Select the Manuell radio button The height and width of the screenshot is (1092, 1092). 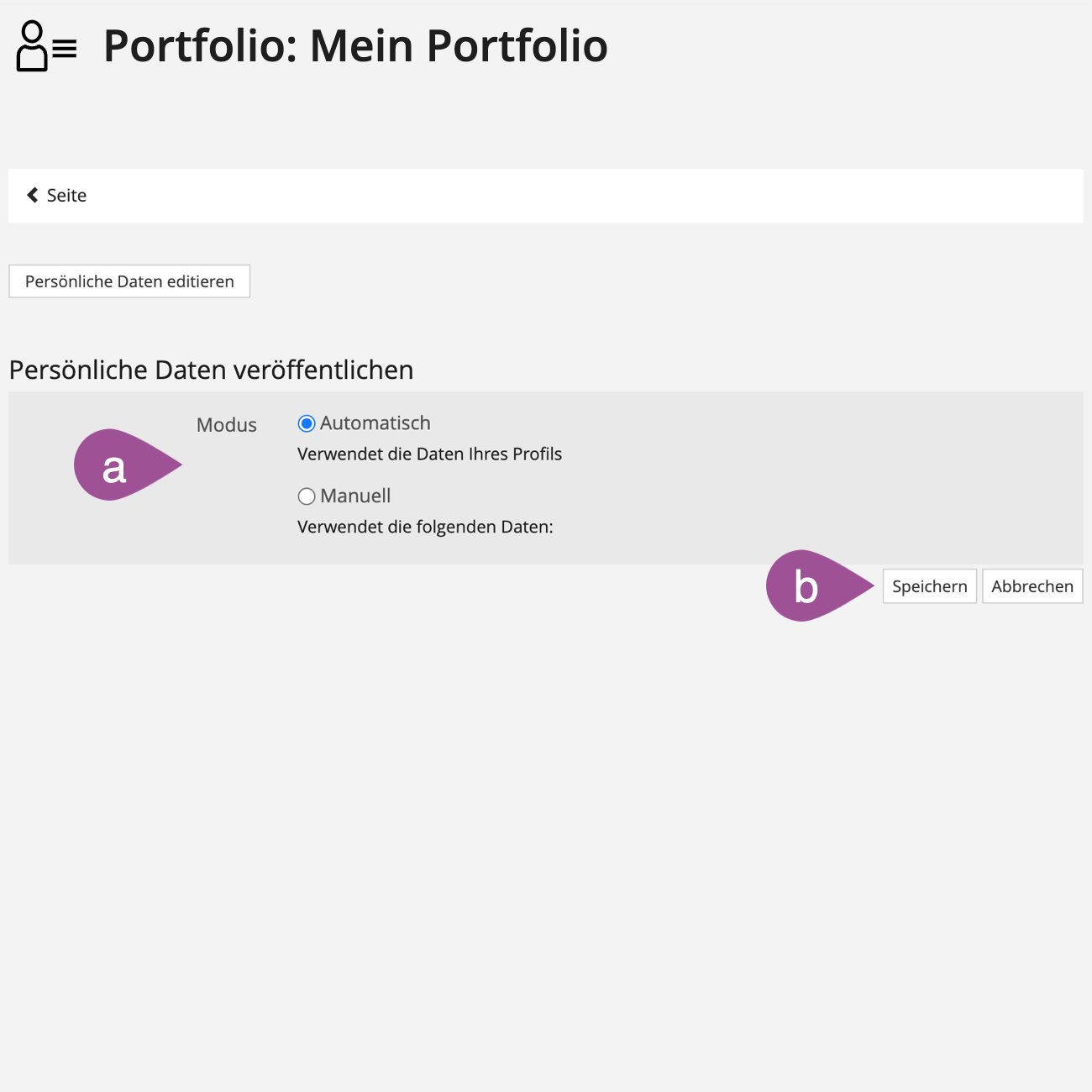[307, 496]
